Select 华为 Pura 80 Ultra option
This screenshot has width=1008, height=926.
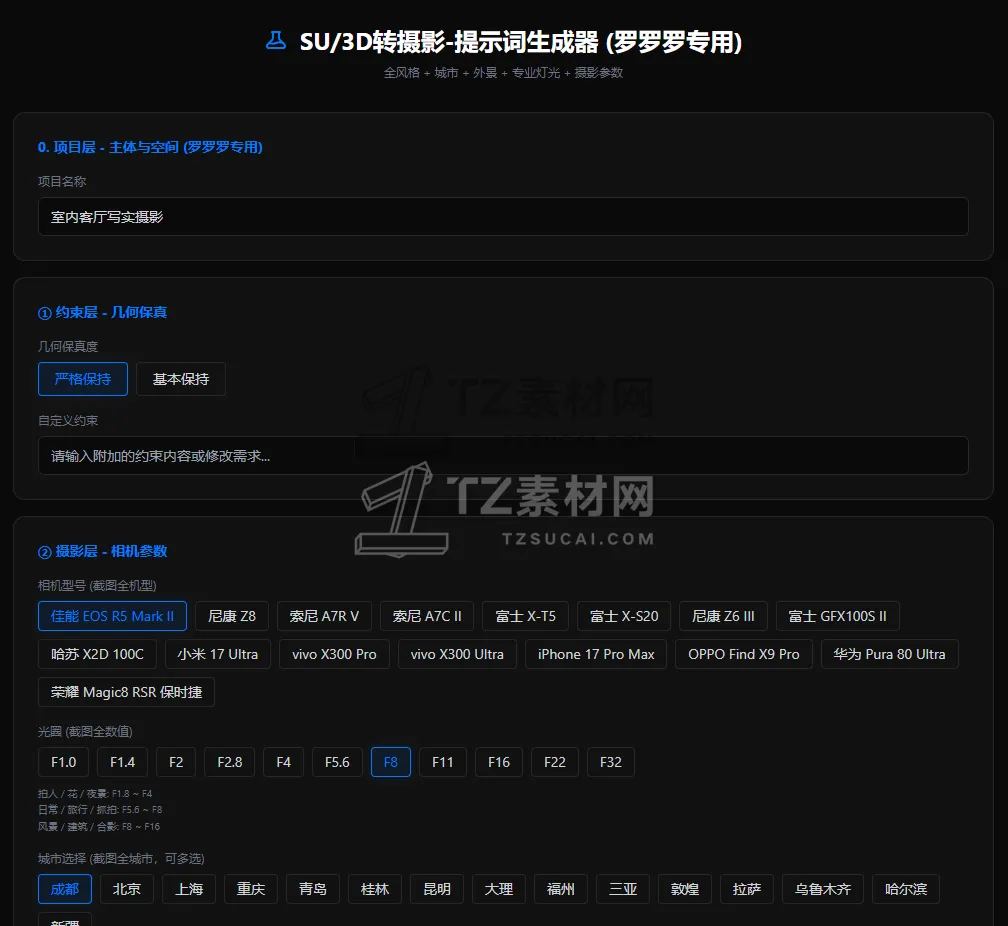pos(890,654)
